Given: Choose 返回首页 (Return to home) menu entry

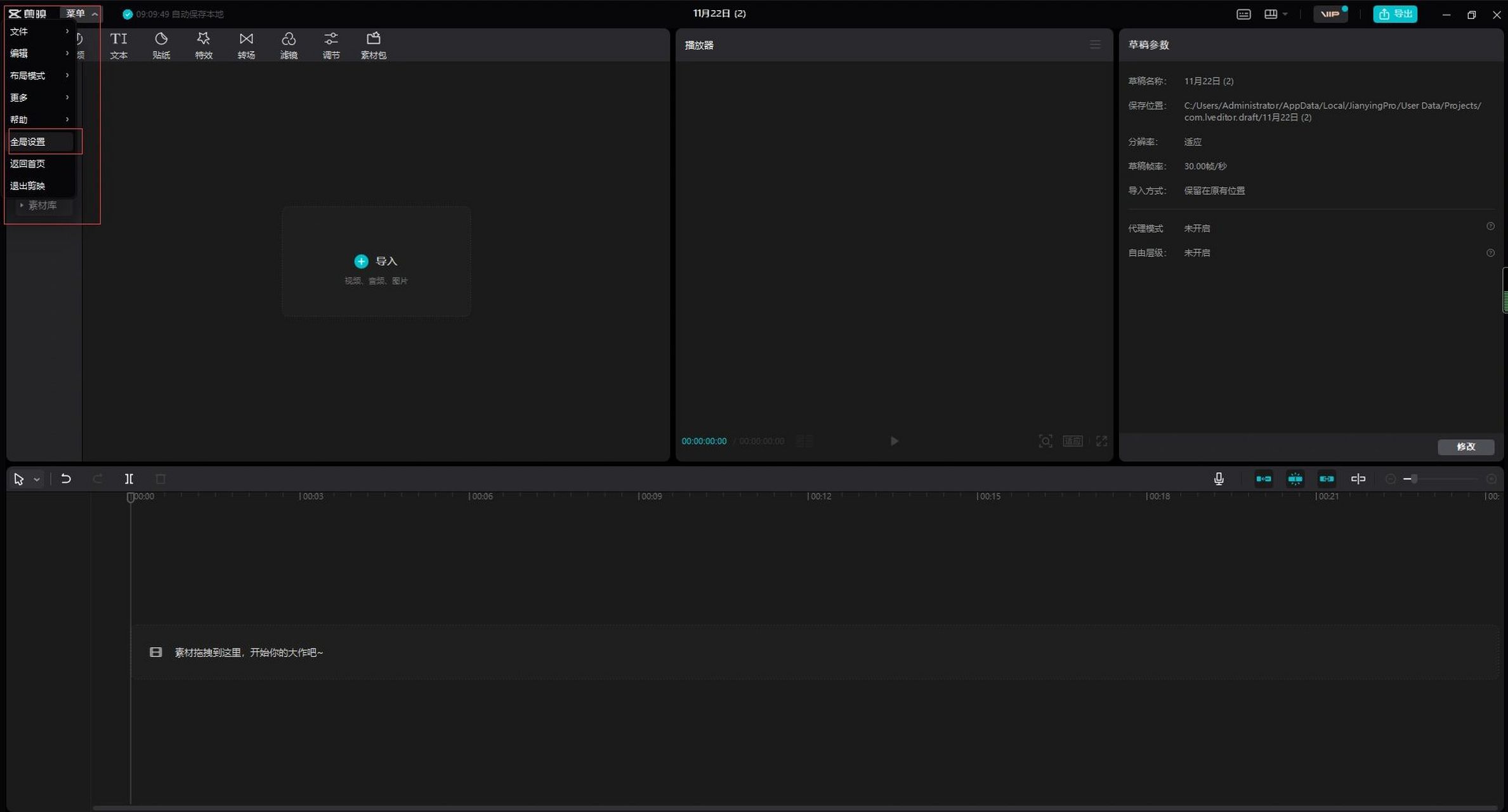Looking at the screenshot, I should [x=40, y=164].
